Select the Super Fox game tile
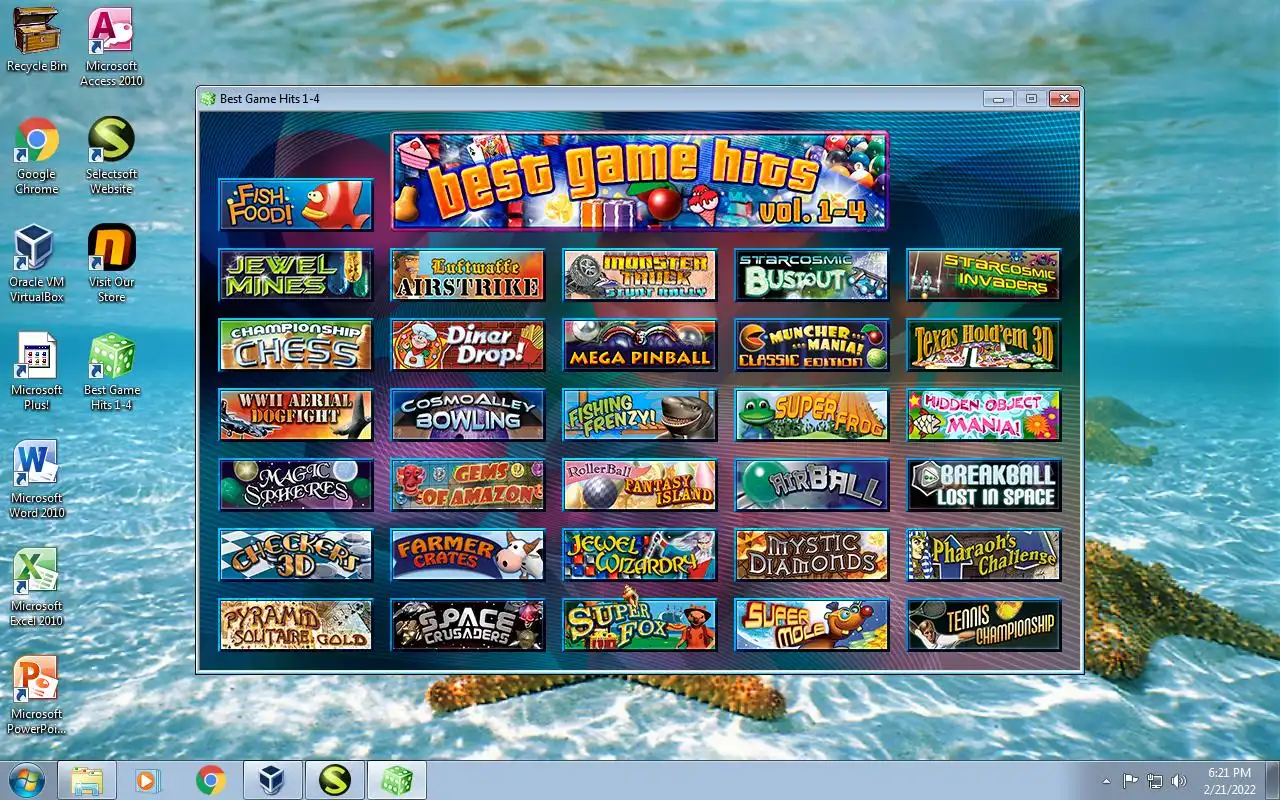The width and height of the screenshot is (1280, 800). [640, 625]
